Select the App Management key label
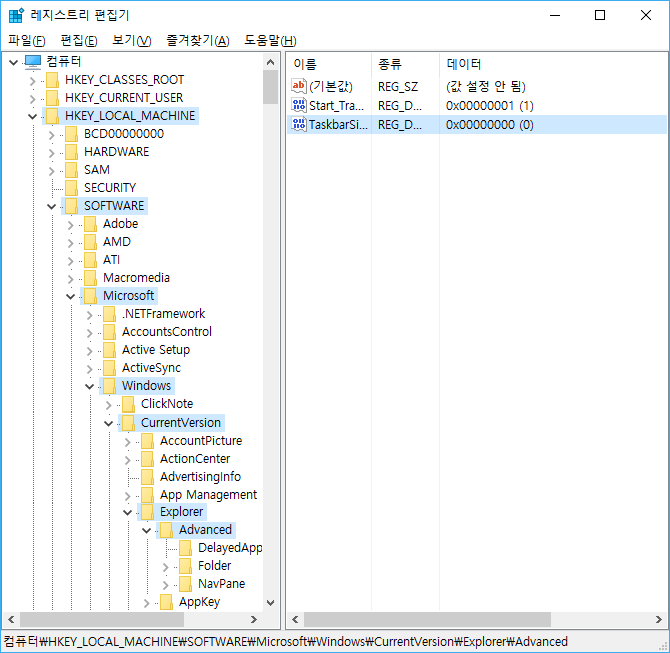This screenshot has width=670, height=653. point(208,494)
